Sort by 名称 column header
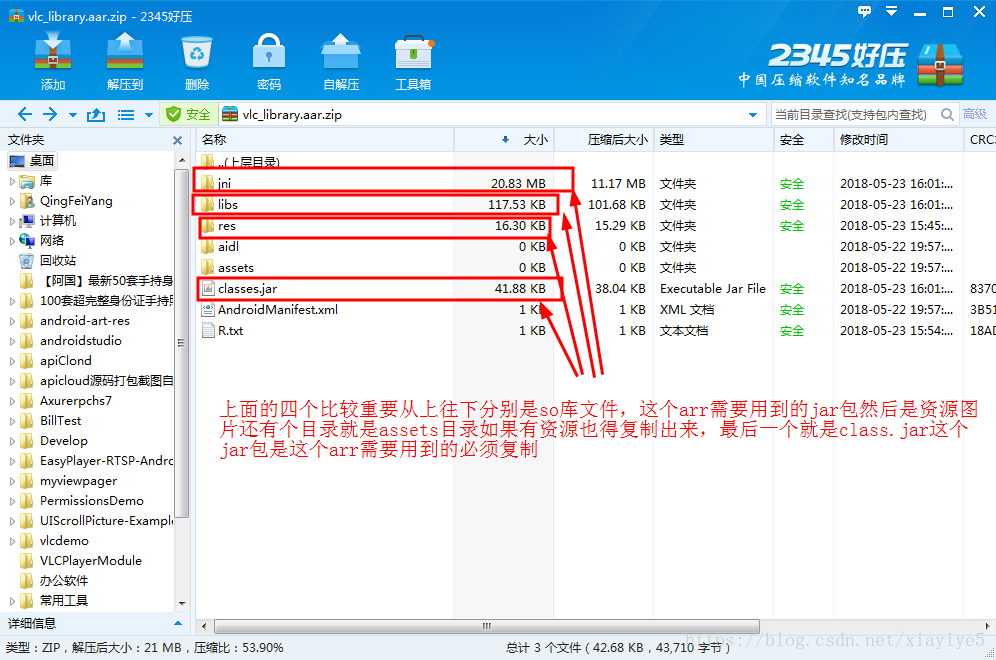Screen dimensions: 996x660 click(325, 140)
